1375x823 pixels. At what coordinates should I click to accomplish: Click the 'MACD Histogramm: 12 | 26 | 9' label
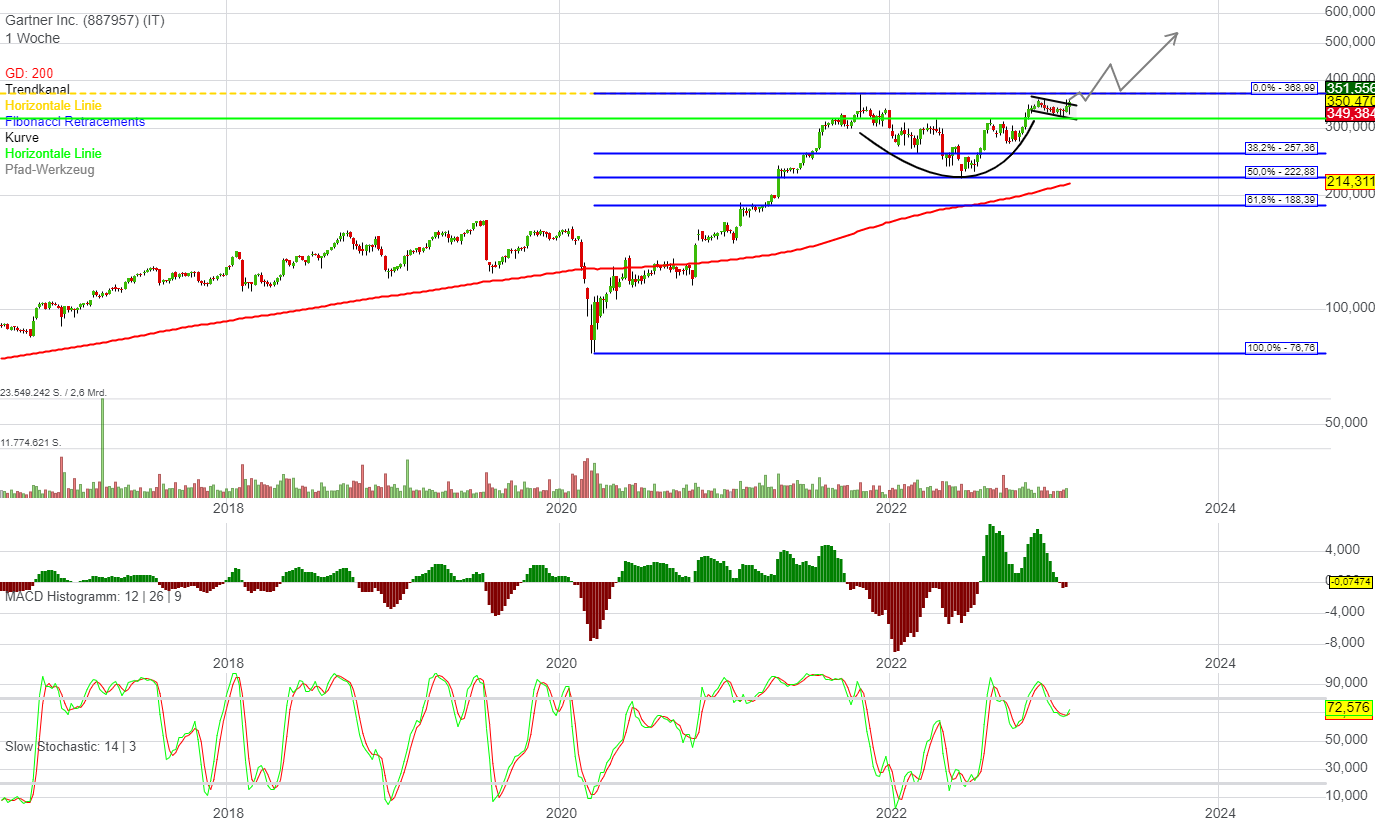93,597
